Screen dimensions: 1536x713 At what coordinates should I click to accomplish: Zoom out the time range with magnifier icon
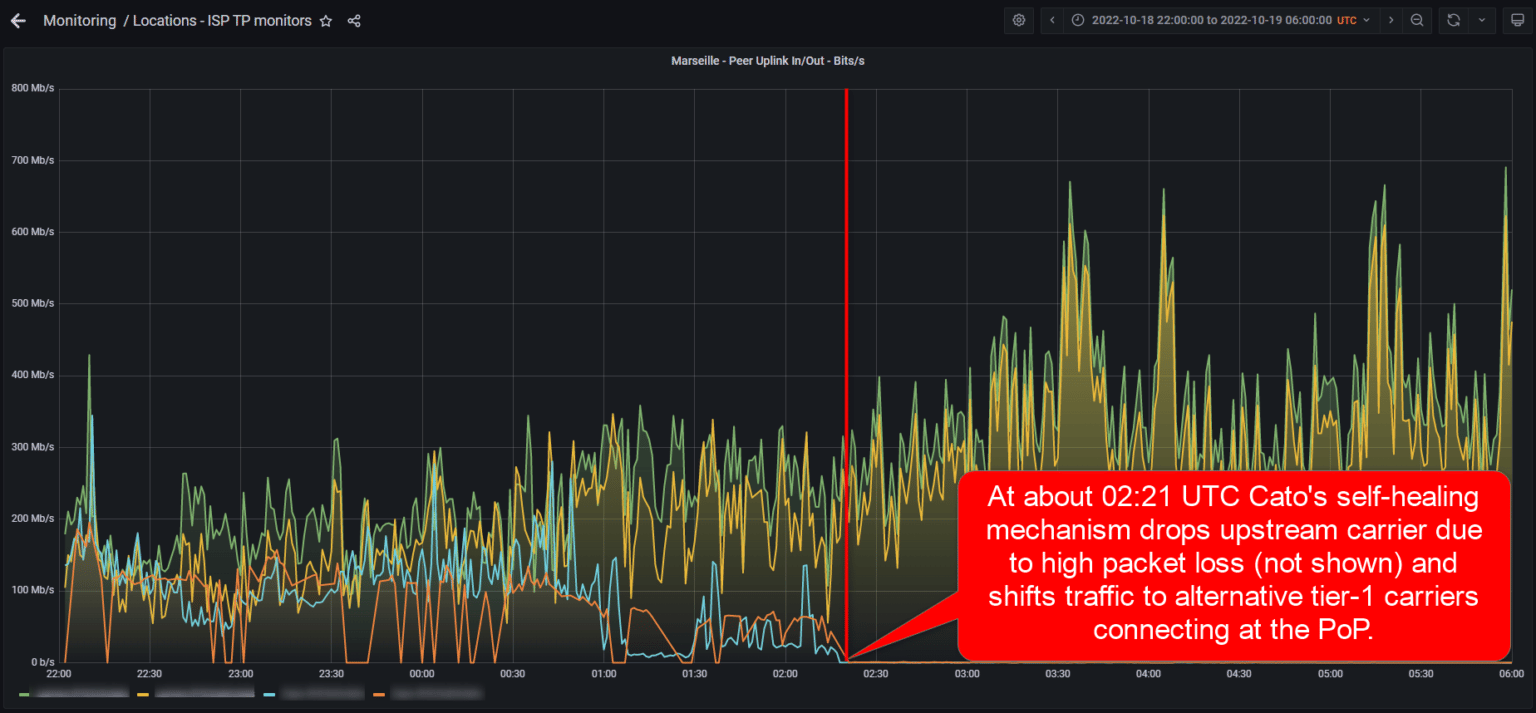tap(1417, 20)
